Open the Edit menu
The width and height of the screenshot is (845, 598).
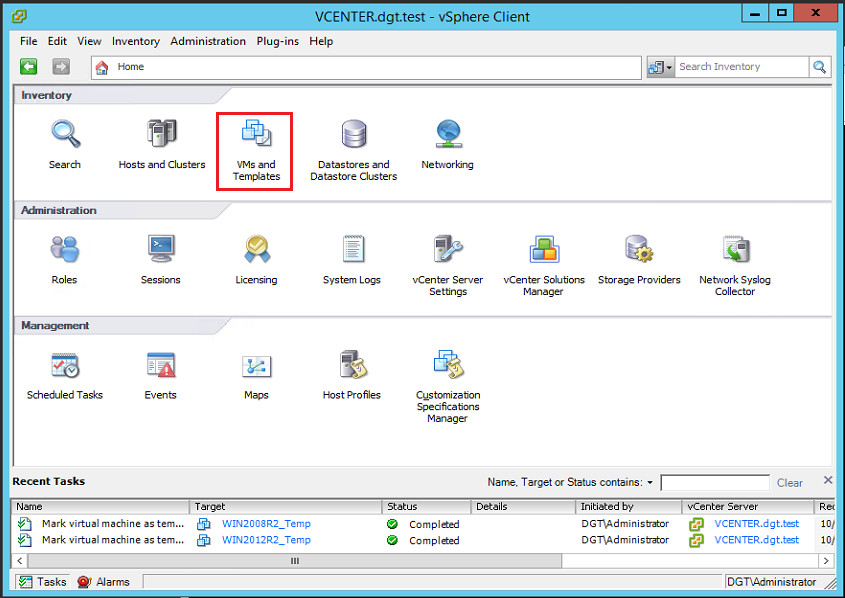57,41
